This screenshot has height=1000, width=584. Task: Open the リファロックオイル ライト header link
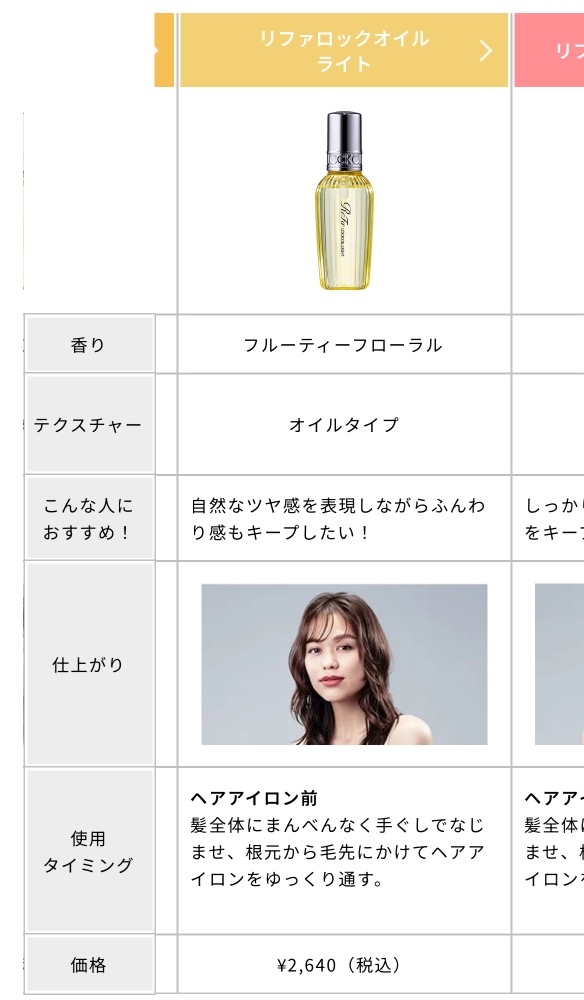tap(344, 50)
